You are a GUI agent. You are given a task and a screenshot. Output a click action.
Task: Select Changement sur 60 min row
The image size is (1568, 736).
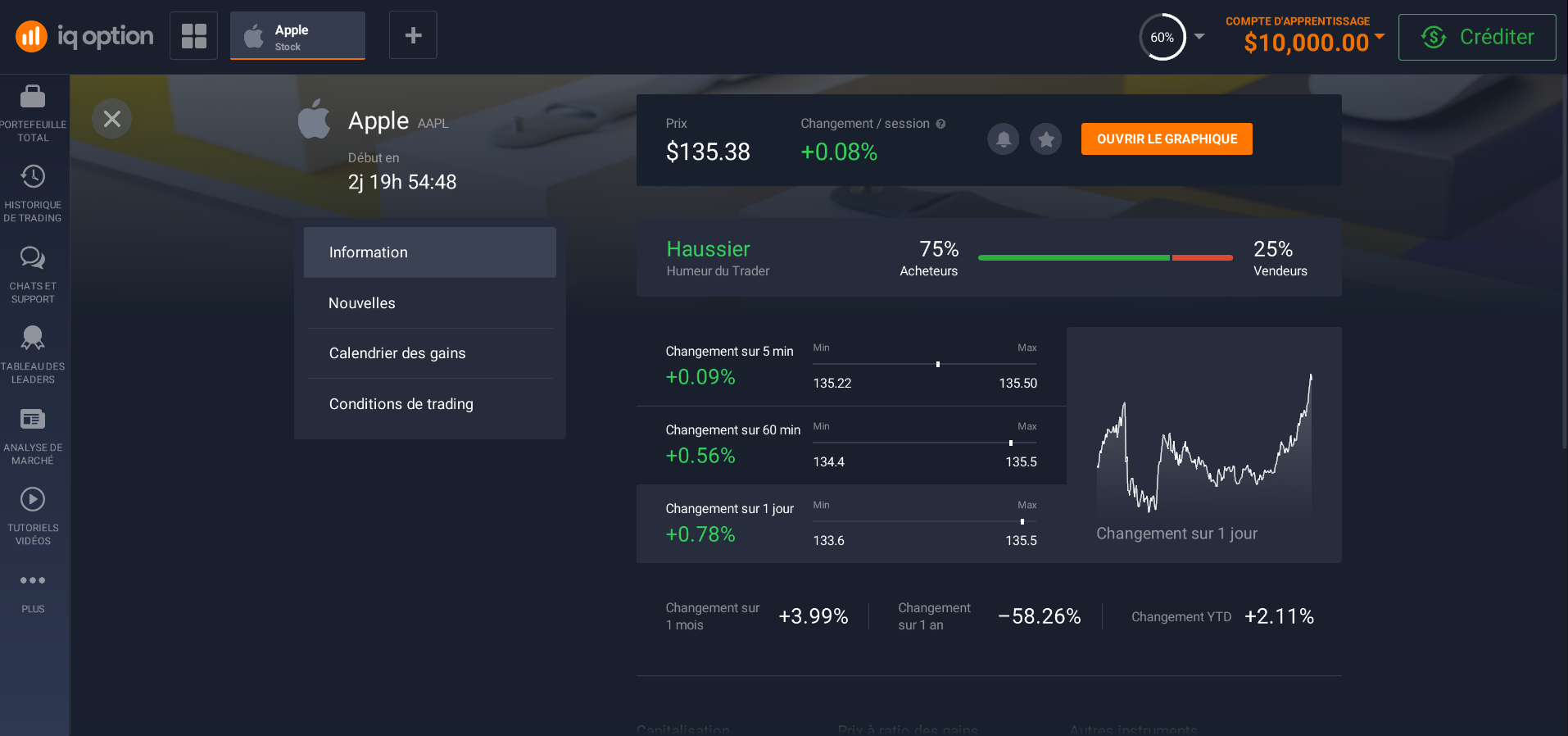coord(851,445)
